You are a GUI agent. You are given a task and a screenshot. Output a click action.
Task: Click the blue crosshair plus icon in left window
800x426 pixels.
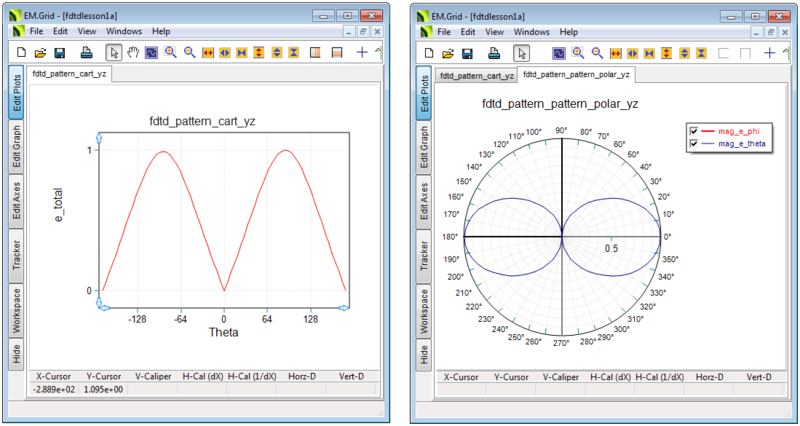(x=362, y=52)
